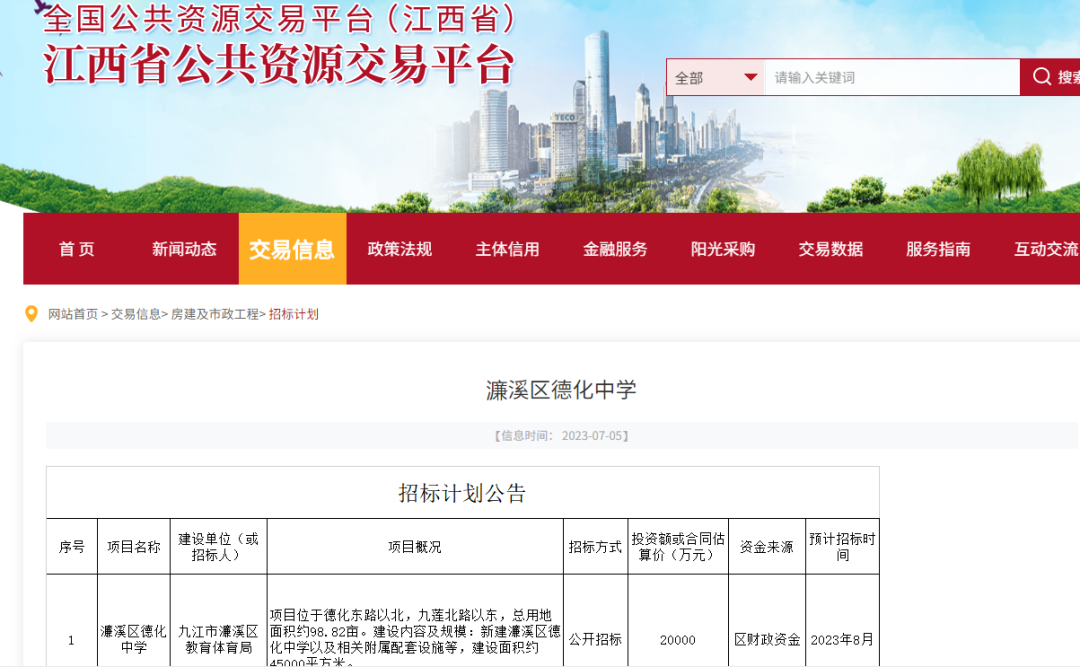Focus the 请输入关键词 search field
The image size is (1080, 667).
coord(893,77)
